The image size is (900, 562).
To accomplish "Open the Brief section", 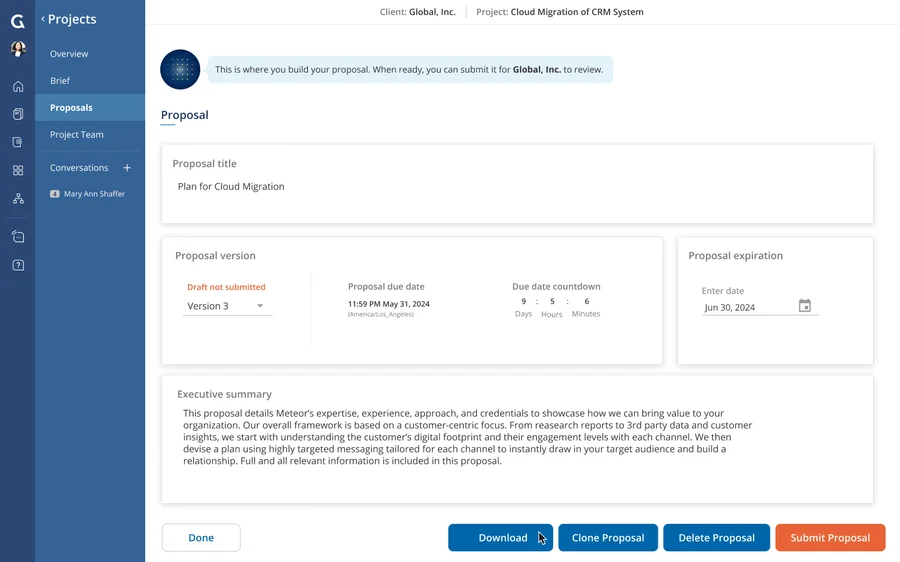I will pos(60,81).
